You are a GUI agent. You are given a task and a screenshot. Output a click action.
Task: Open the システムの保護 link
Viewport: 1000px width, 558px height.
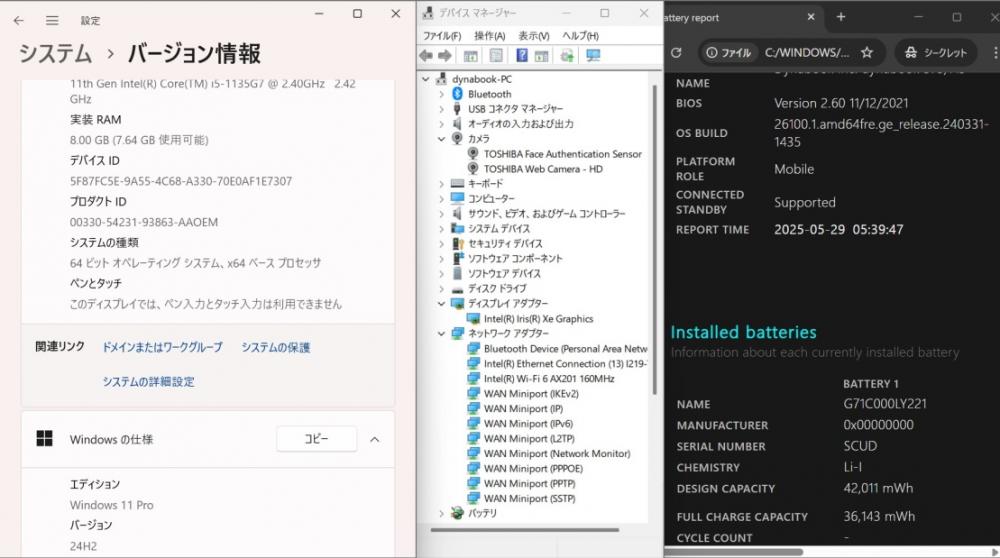click(276, 348)
